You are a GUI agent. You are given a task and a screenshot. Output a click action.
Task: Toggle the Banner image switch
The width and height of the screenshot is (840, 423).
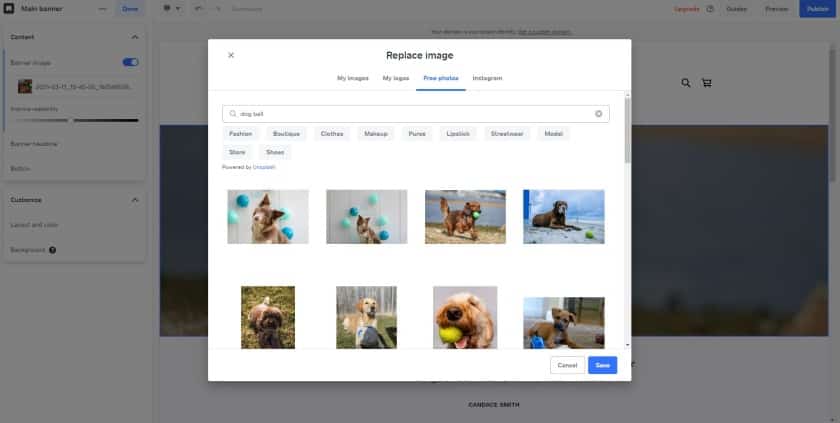click(130, 62)
